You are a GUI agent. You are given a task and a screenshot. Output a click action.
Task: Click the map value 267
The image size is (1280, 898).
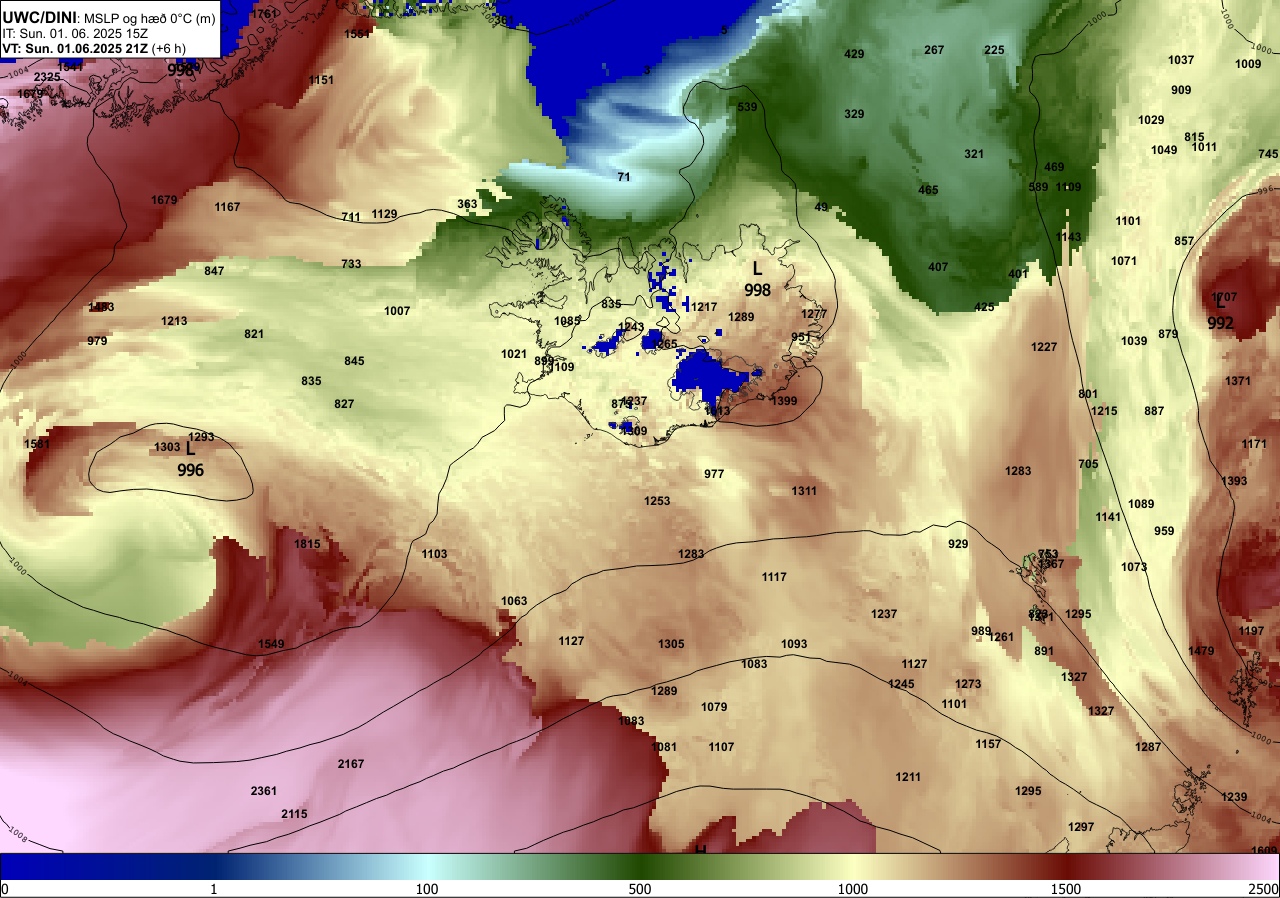934,50
